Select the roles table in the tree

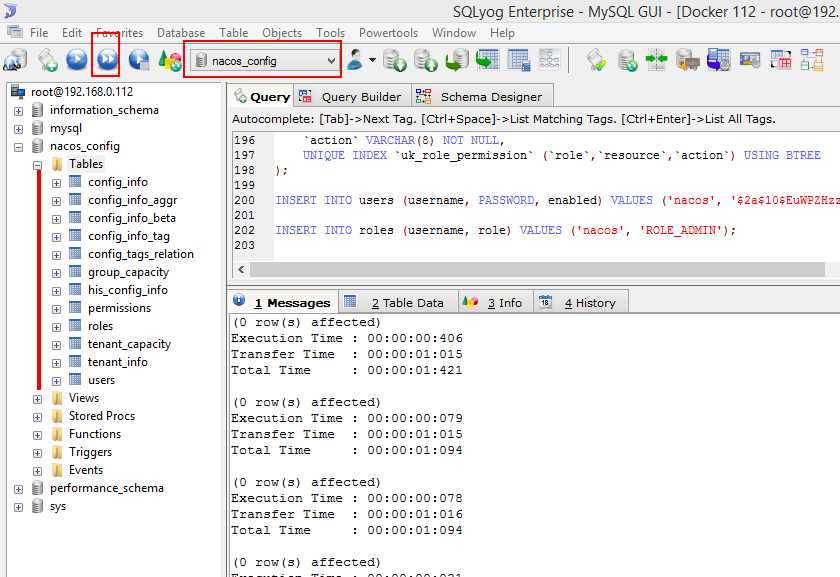click(100, 326)
